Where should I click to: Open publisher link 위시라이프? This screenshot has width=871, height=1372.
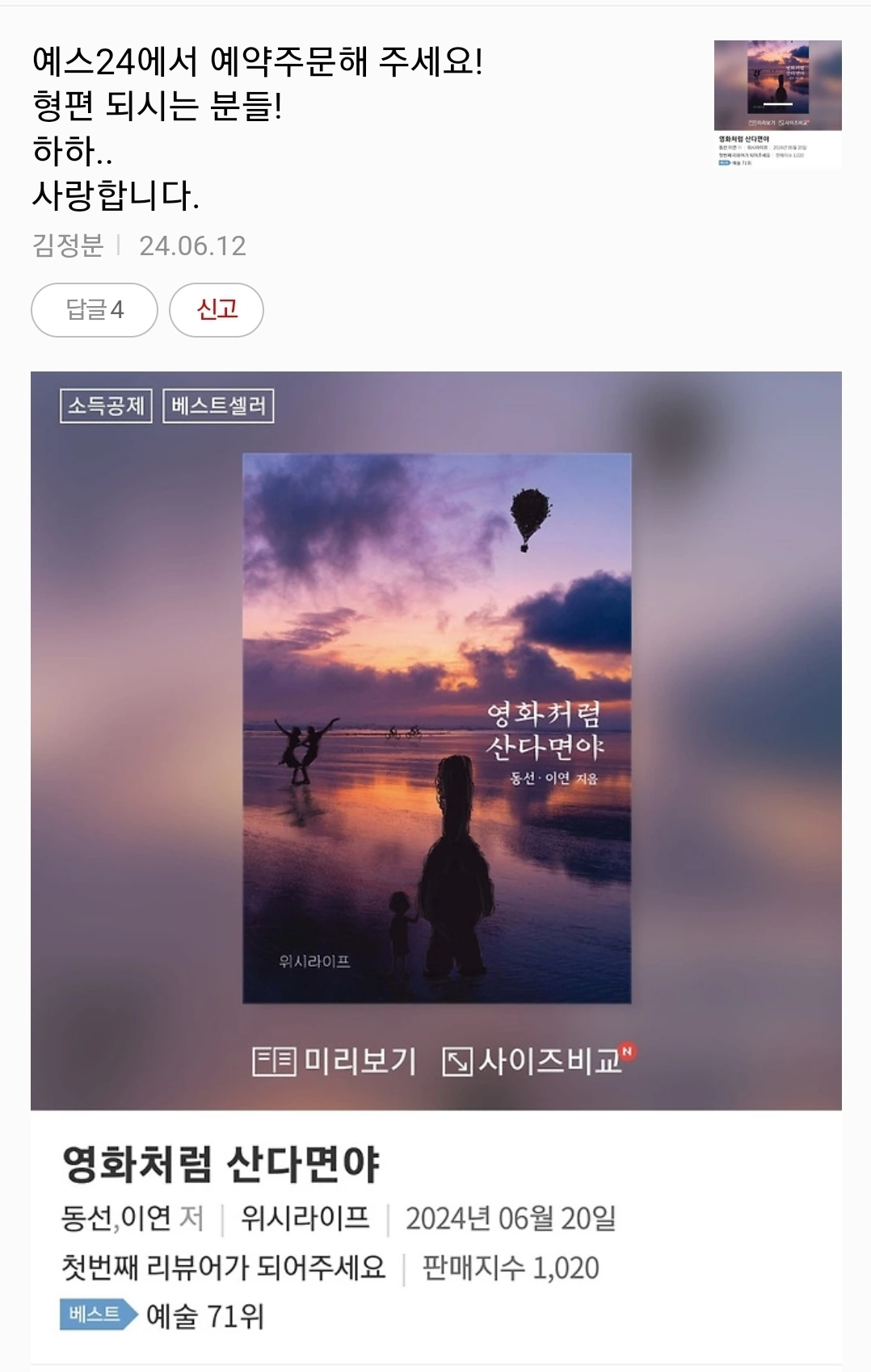pos(305,1218)
